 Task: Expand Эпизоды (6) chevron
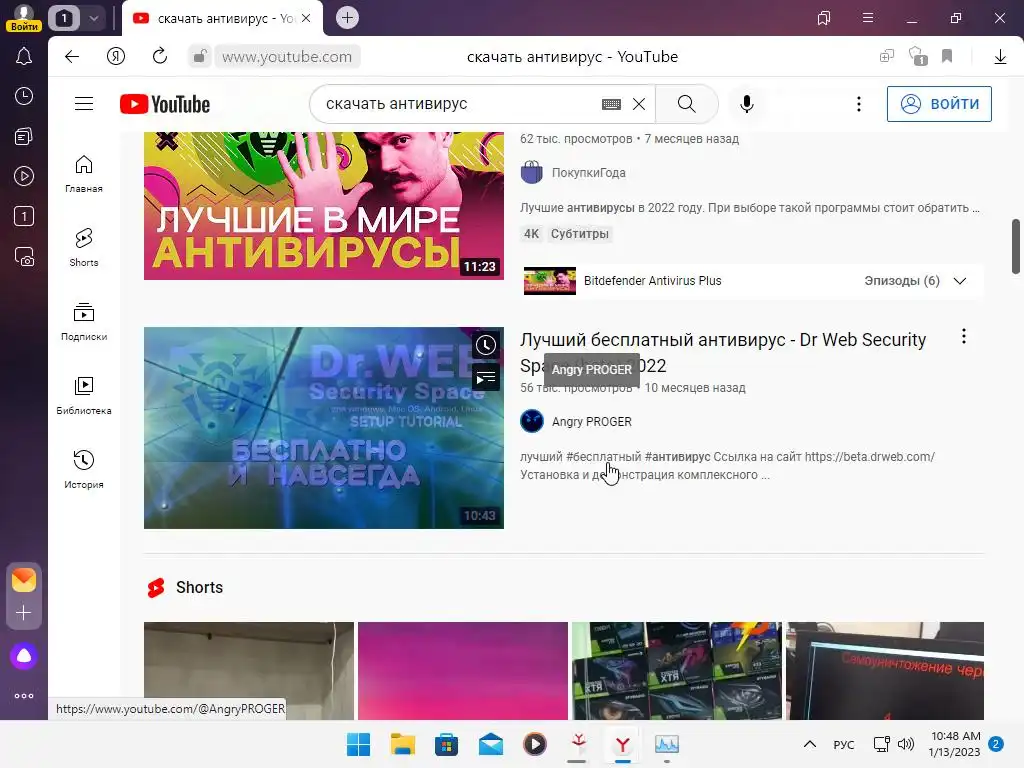tap(960, 281)
